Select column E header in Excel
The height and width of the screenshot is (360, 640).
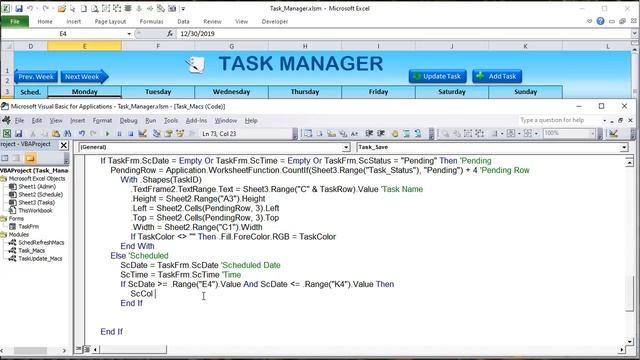(x=84, y=46)
